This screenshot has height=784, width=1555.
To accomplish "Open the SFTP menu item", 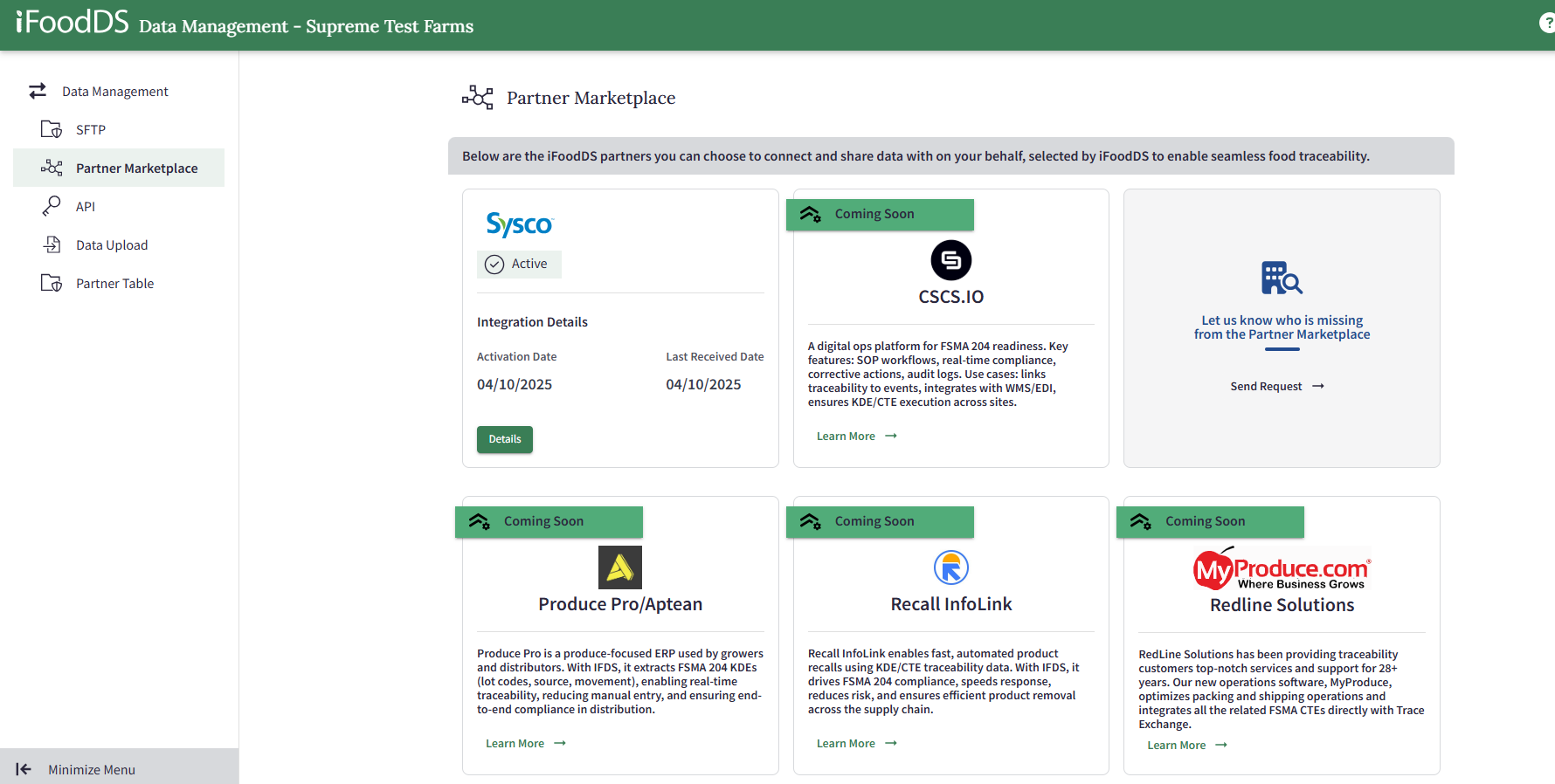I will point(119,129).
